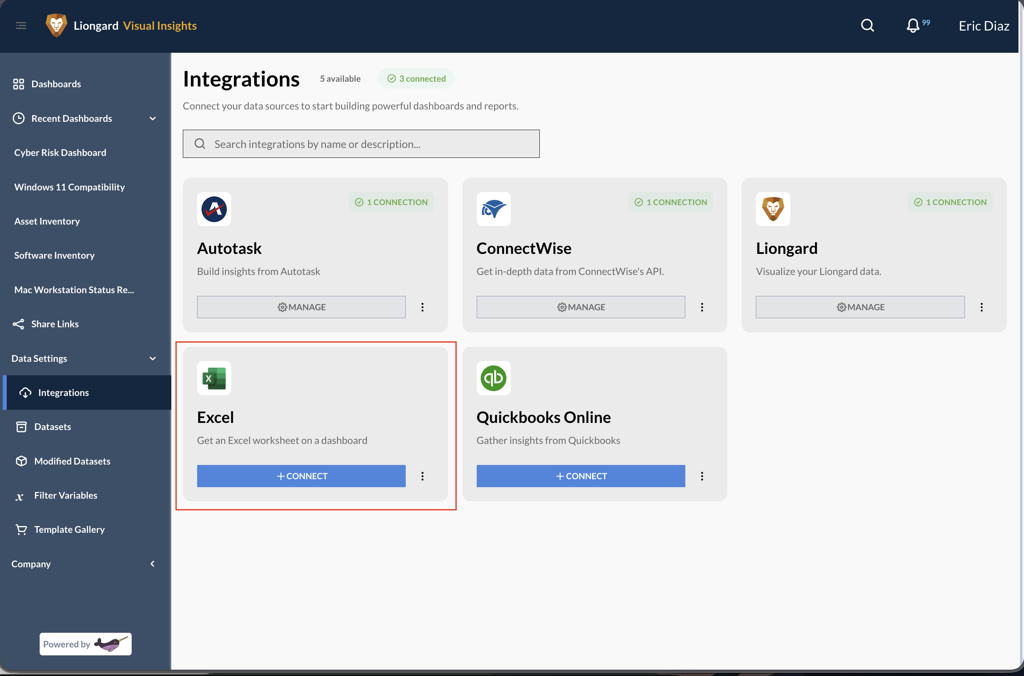
Task: Click the Datasets archive icon
Action: 21,427
